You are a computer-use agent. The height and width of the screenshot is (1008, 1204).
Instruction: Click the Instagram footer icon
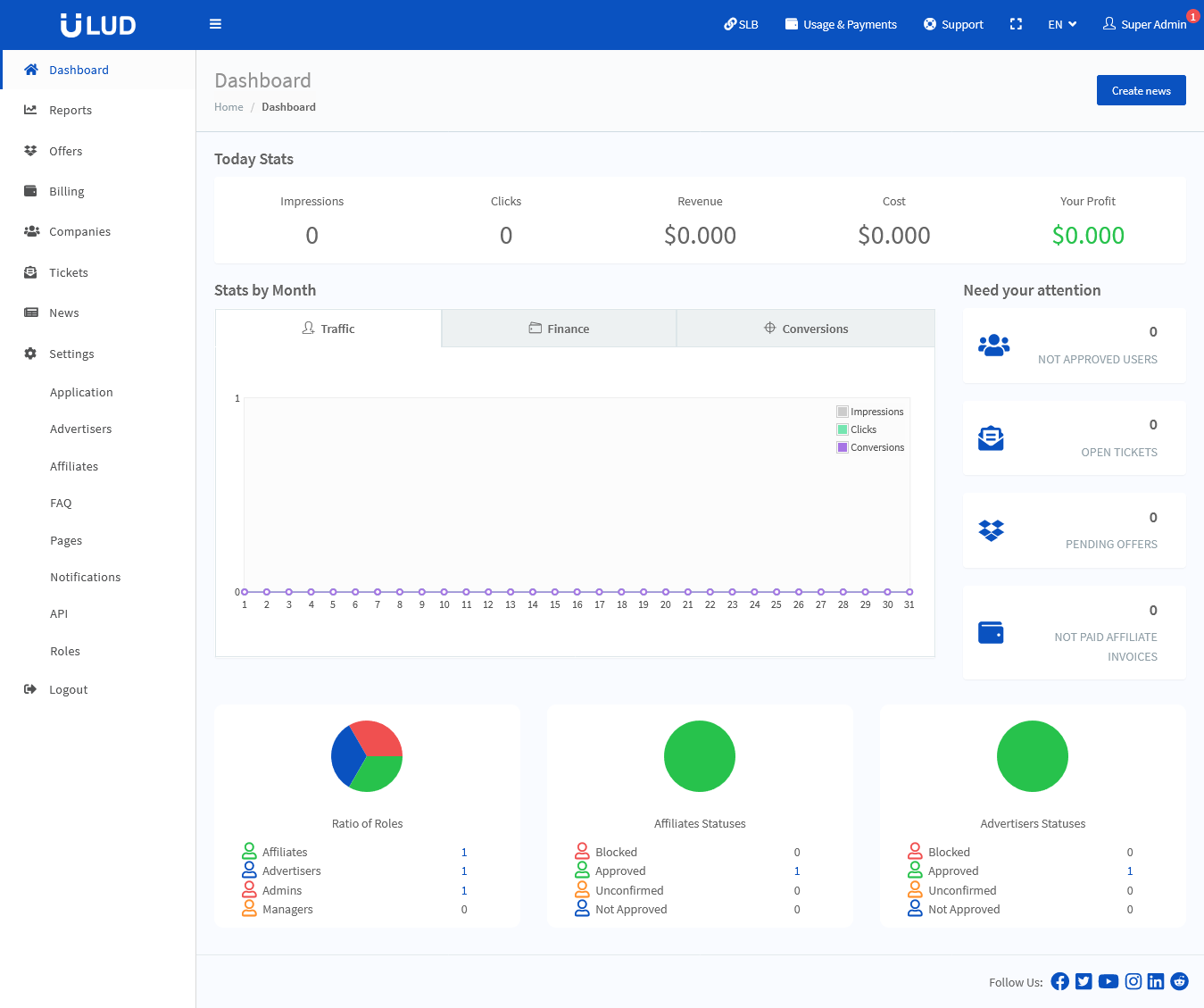pos(1133,982)
